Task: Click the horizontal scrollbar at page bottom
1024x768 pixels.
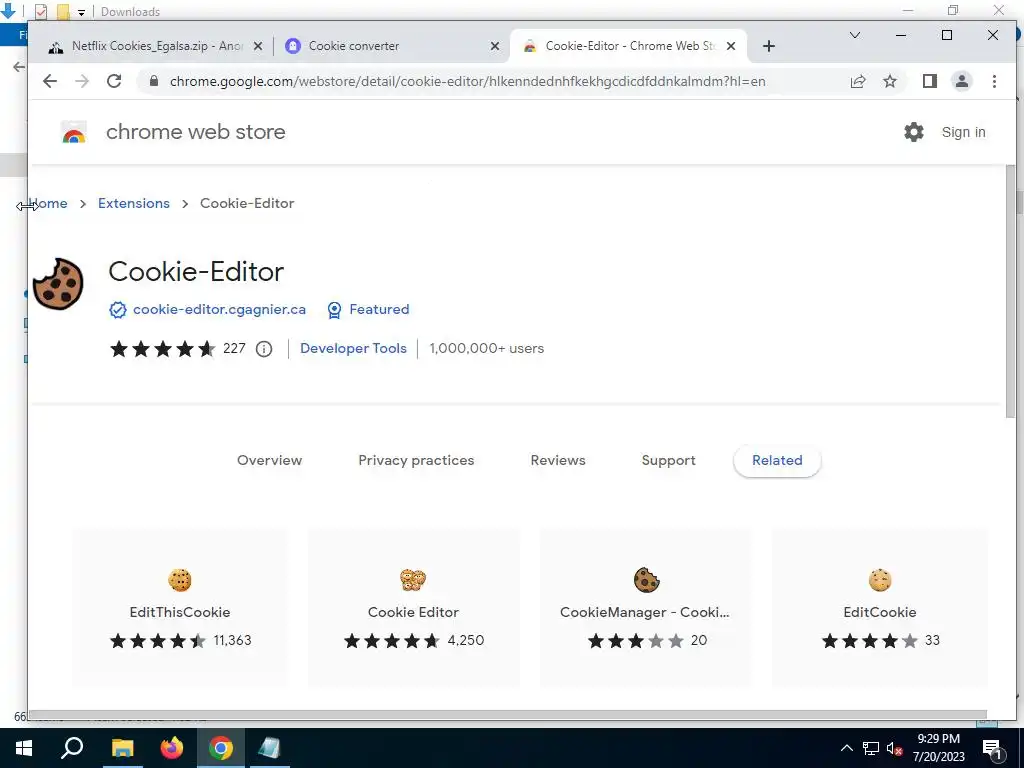Action: tap(508, 714)
